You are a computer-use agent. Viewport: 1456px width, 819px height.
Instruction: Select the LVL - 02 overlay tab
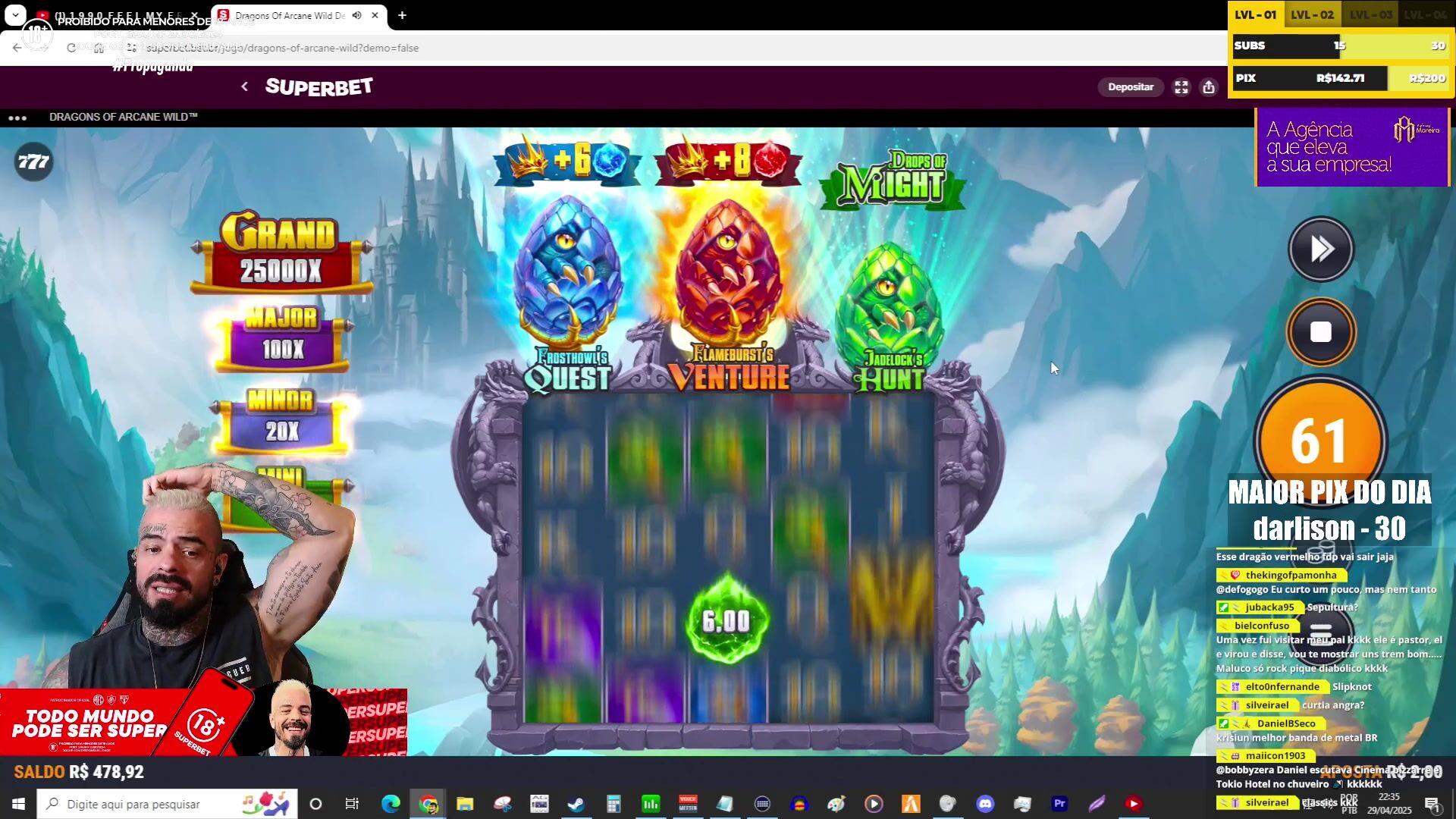1312,14
